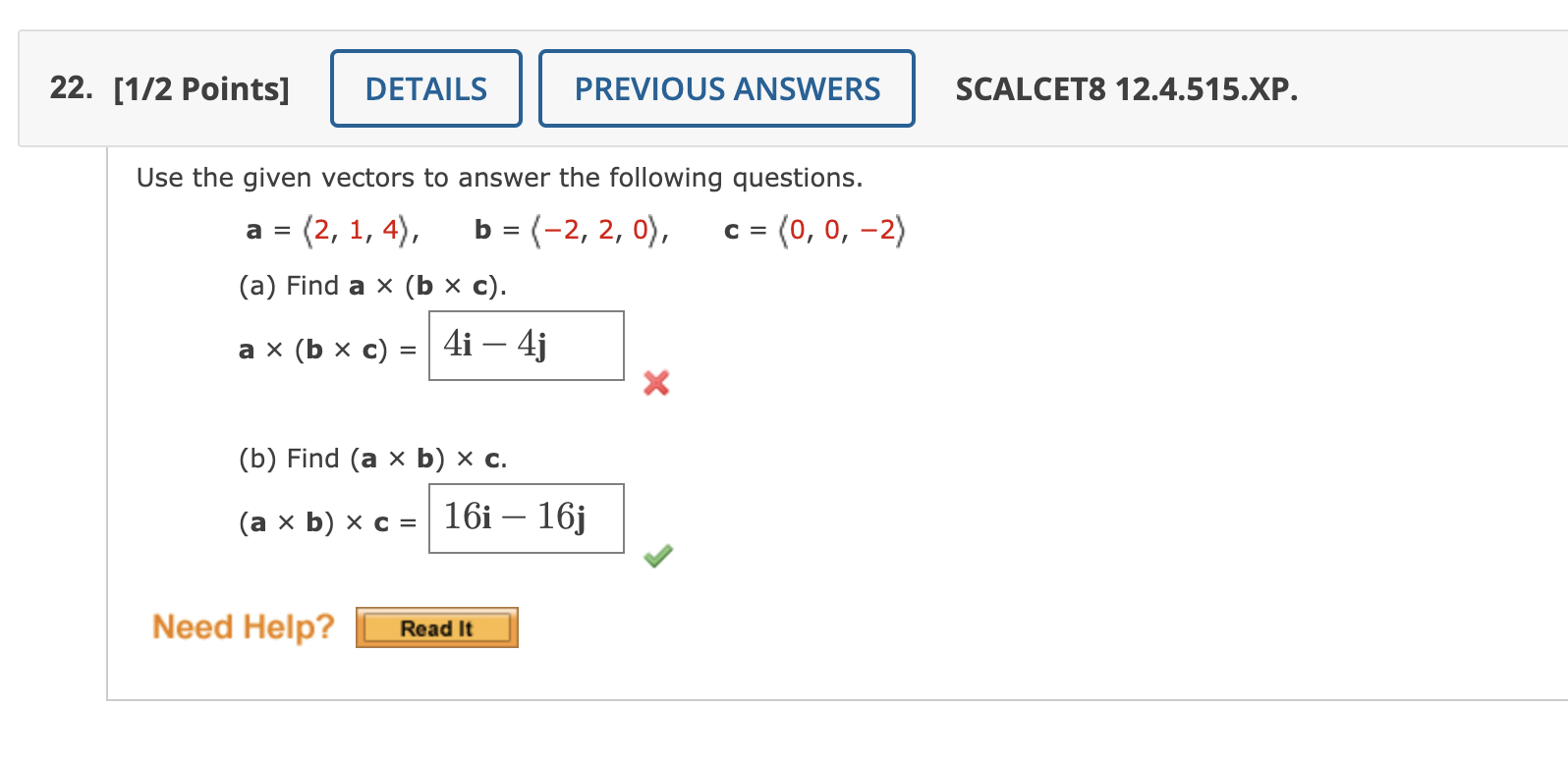
Task: Select the answer box containing 16i − 16j
Action: tap(526, 518)
